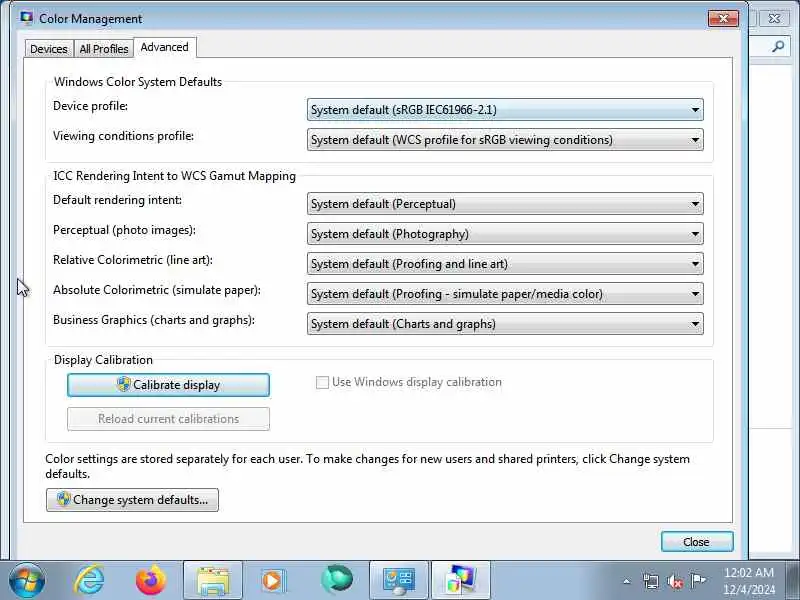This screenshot has height=600, width=800.
Task: Click search magnifier in background window
Action: [x=778, y=47]
